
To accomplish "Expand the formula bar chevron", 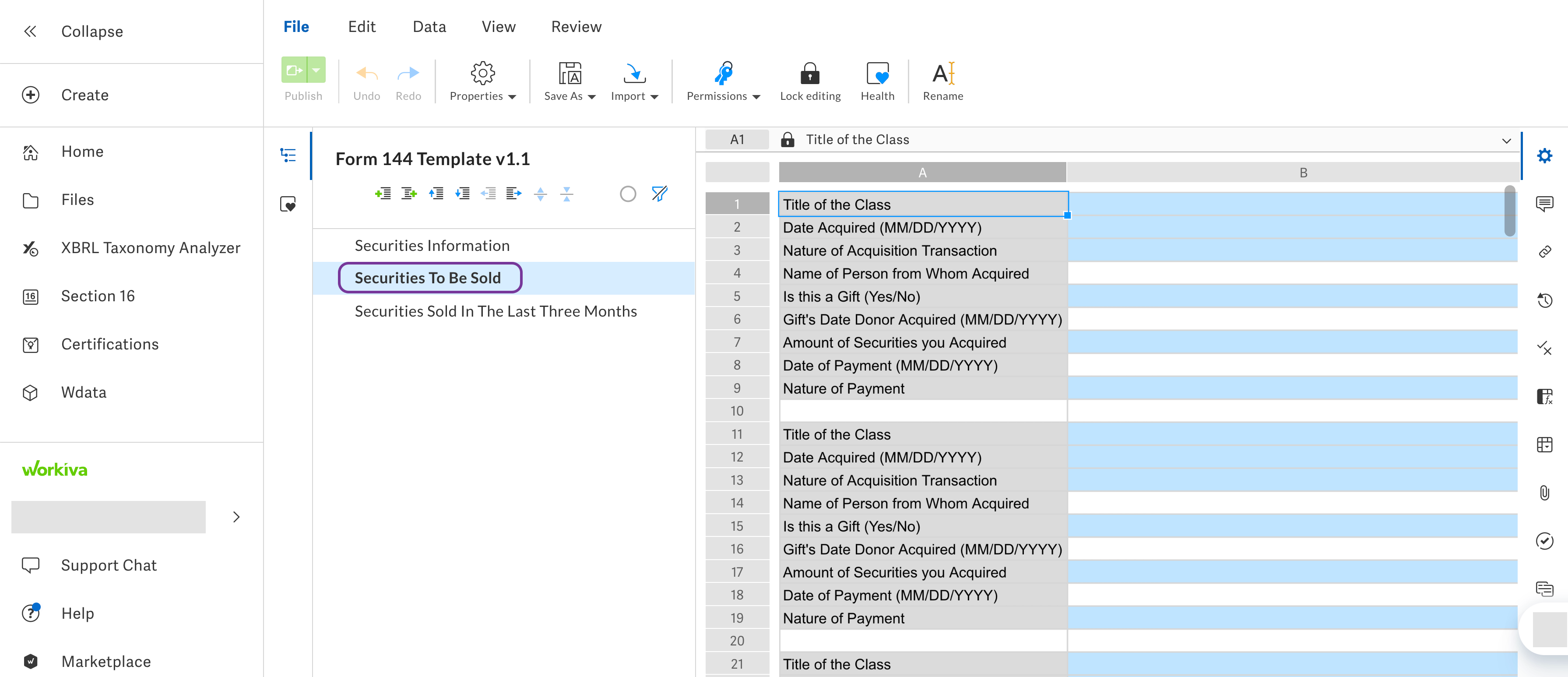I will pos(1506,140).
